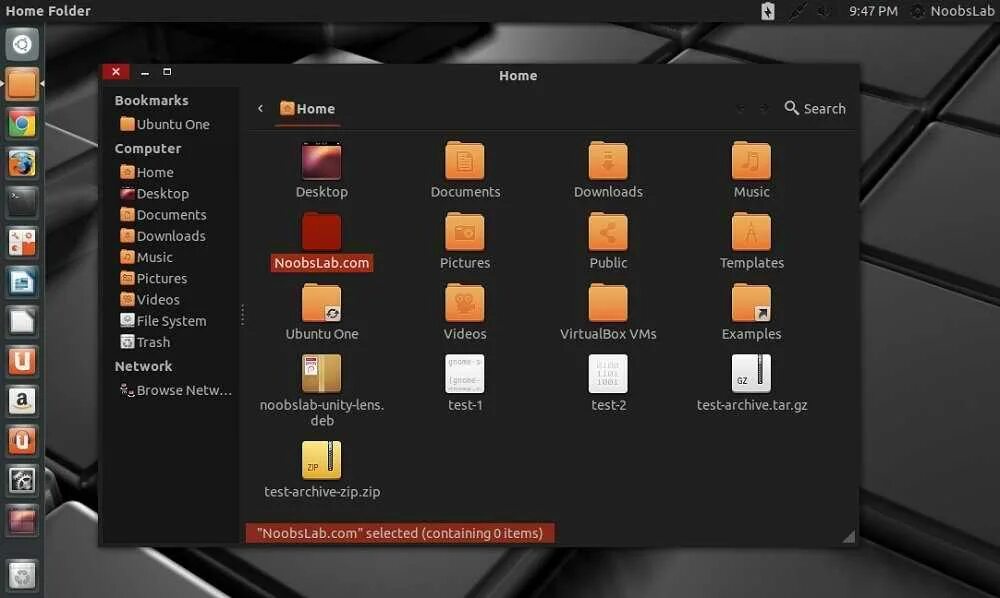Open the Public folder icon
Screen dimensions: 1000x598
click(608, 231)
